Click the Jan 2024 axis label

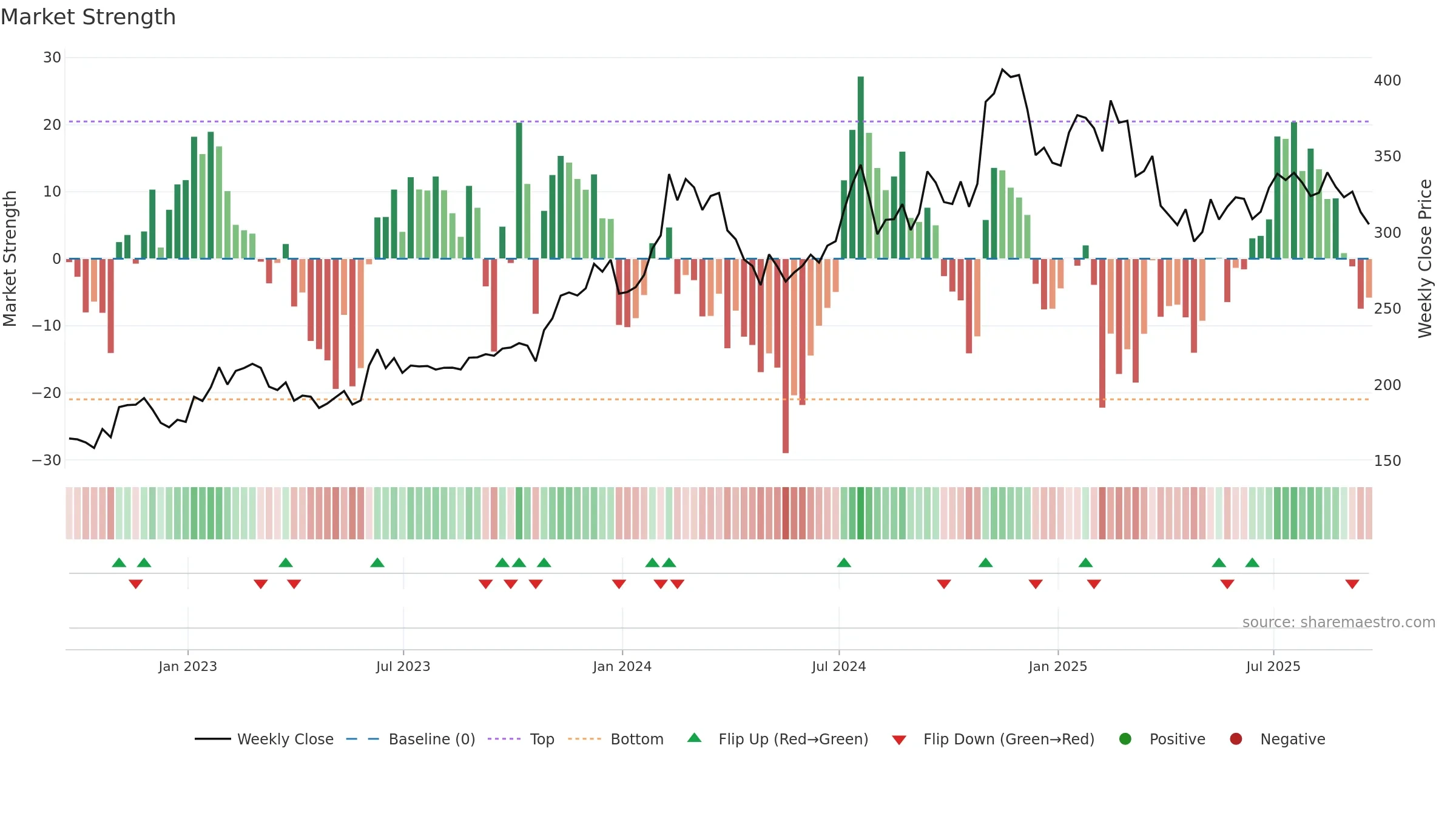click(x=622, y=666)
